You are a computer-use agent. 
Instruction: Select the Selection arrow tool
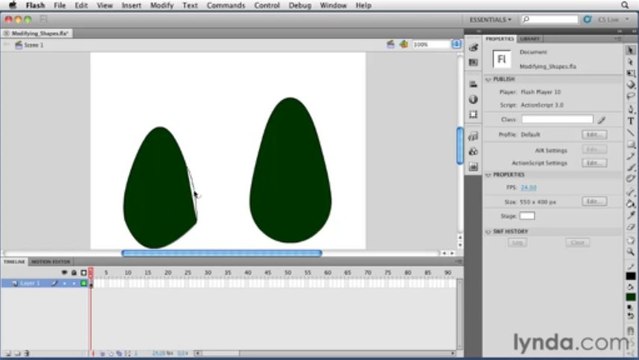[x=631, y=50]
